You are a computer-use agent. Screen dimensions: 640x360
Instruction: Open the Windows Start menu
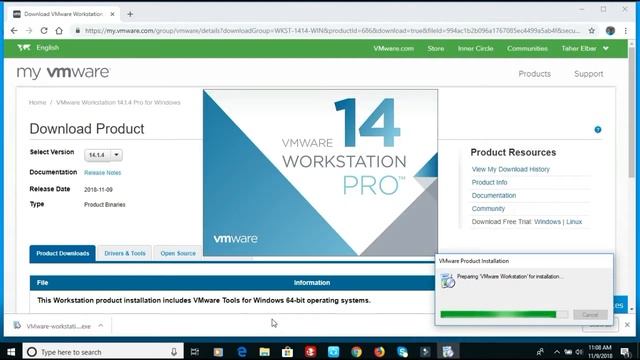pos(11,352)
